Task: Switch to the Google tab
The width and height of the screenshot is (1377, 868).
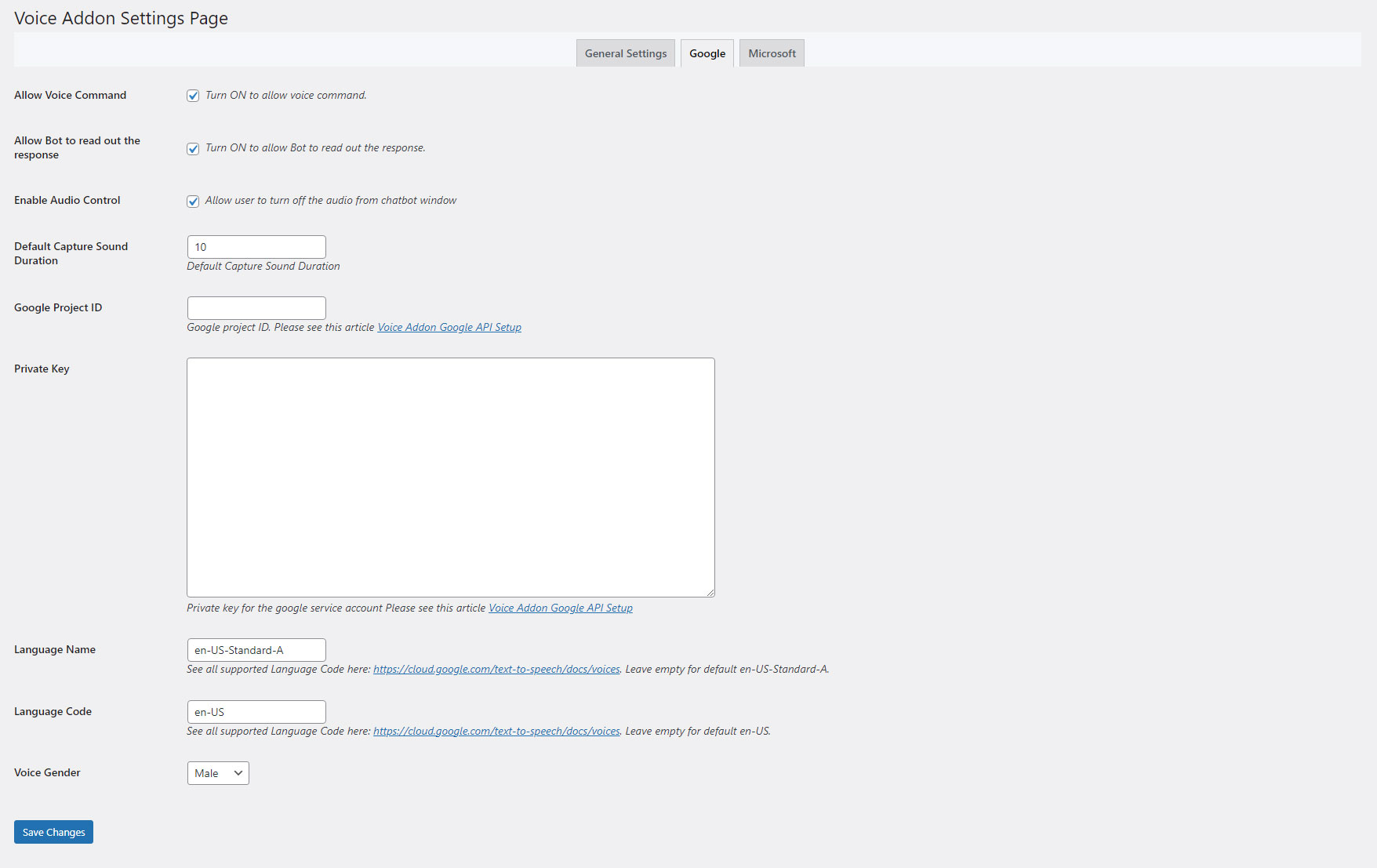Action: [707, 53]
